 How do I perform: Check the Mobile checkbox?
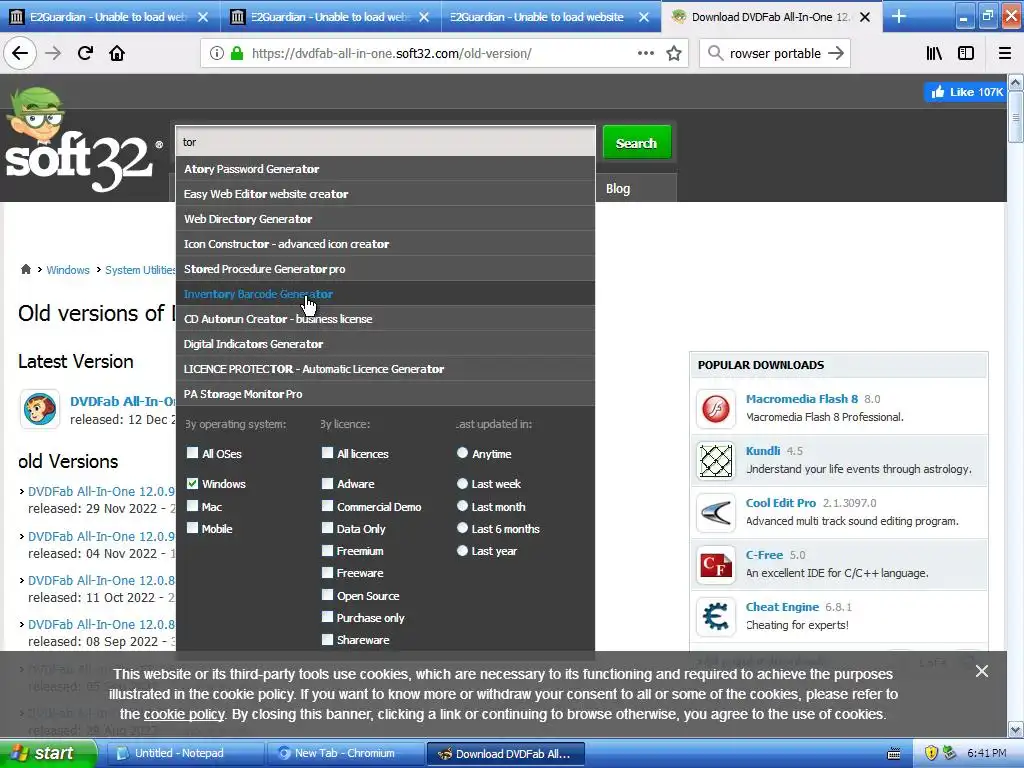[193, 528]
